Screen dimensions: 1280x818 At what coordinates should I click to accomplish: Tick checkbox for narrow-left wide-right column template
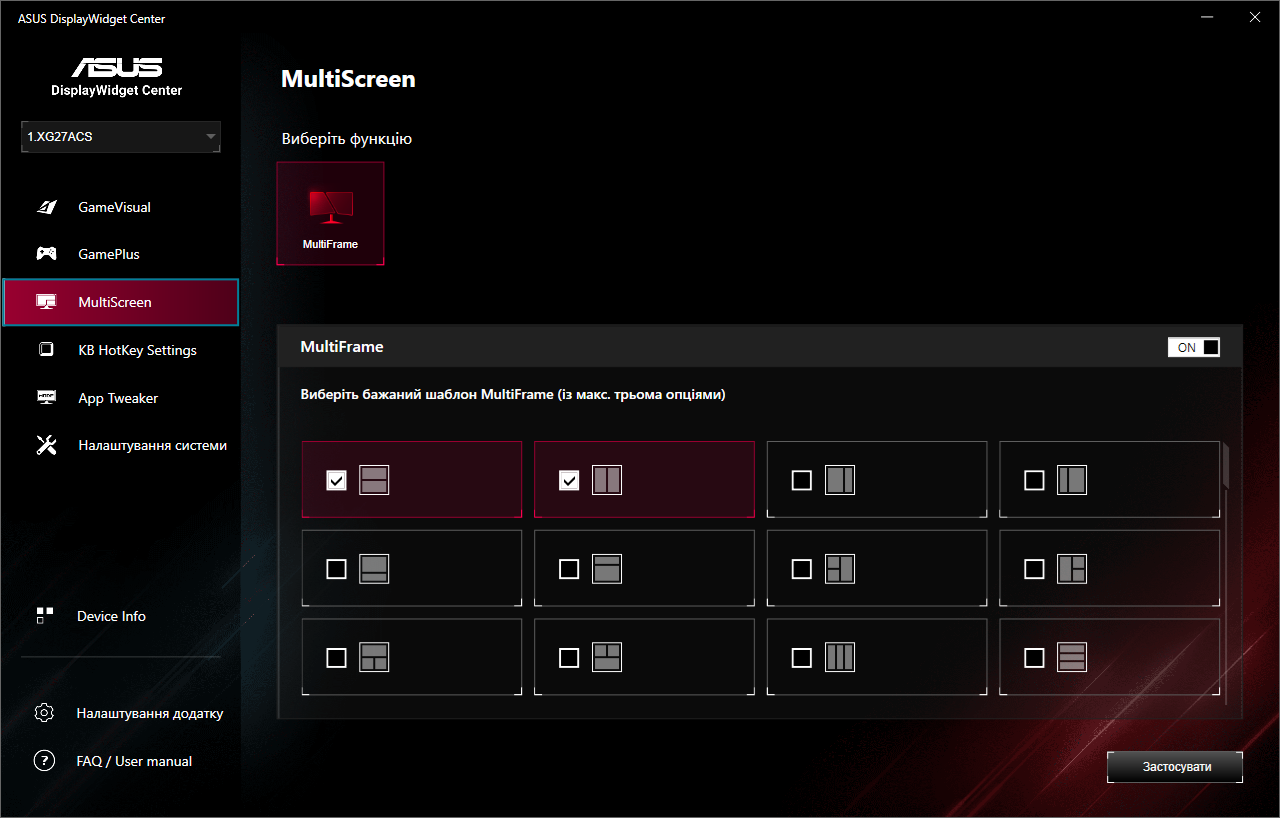(x=1034, y=481)
